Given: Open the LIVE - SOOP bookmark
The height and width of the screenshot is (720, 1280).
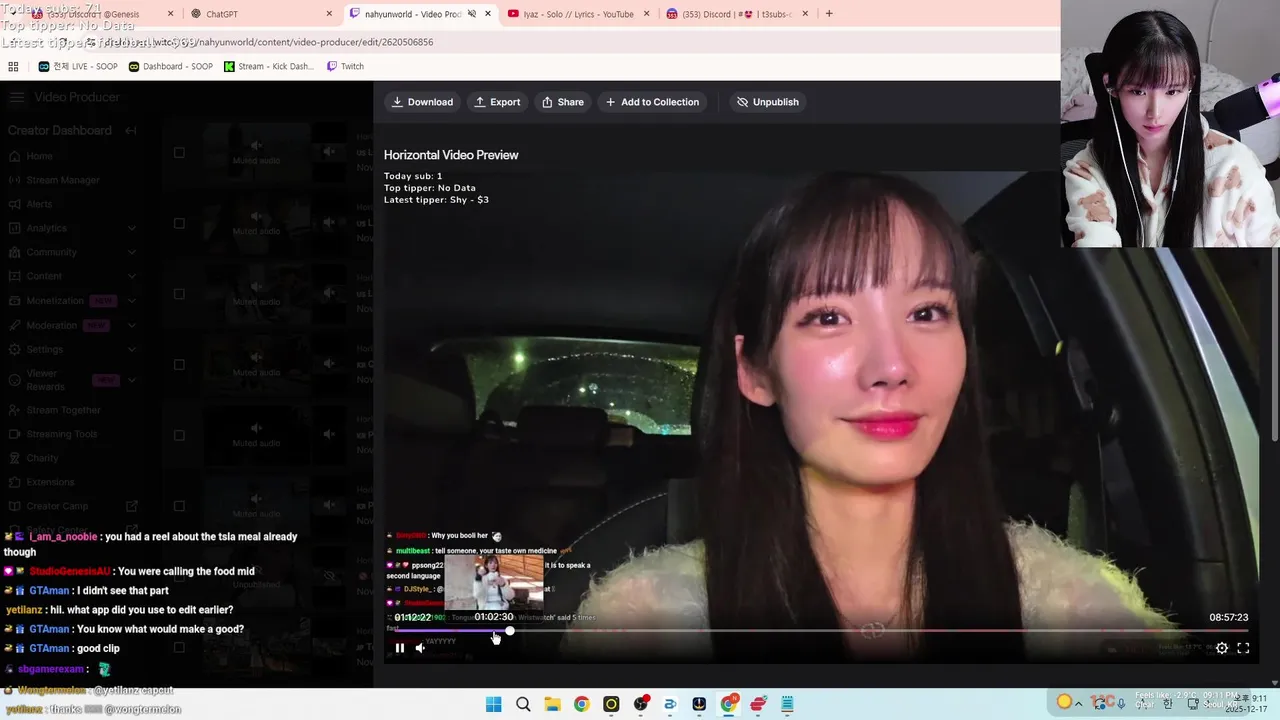Looking at the screenshot, I should click(x=78, y=66).
